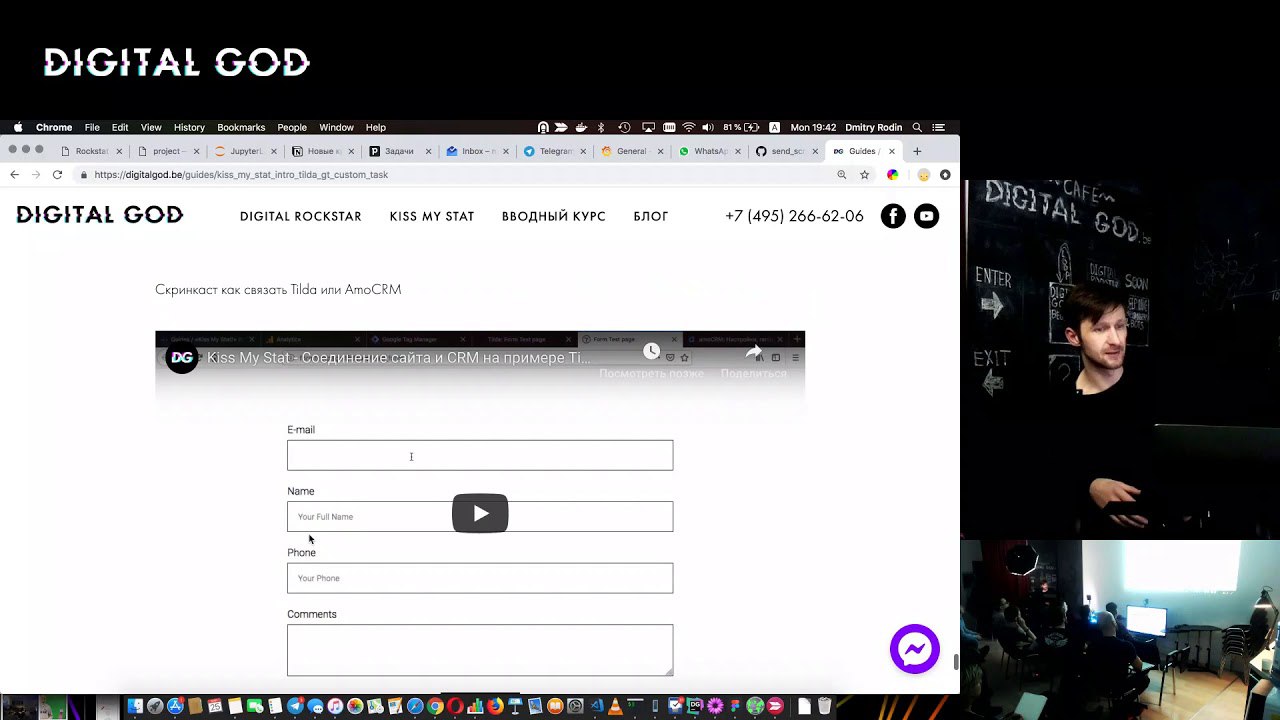Open the Bookmarks menu
Image resolution: width=1280 pixels, height=720 pixels.
[x=241, y=127]
